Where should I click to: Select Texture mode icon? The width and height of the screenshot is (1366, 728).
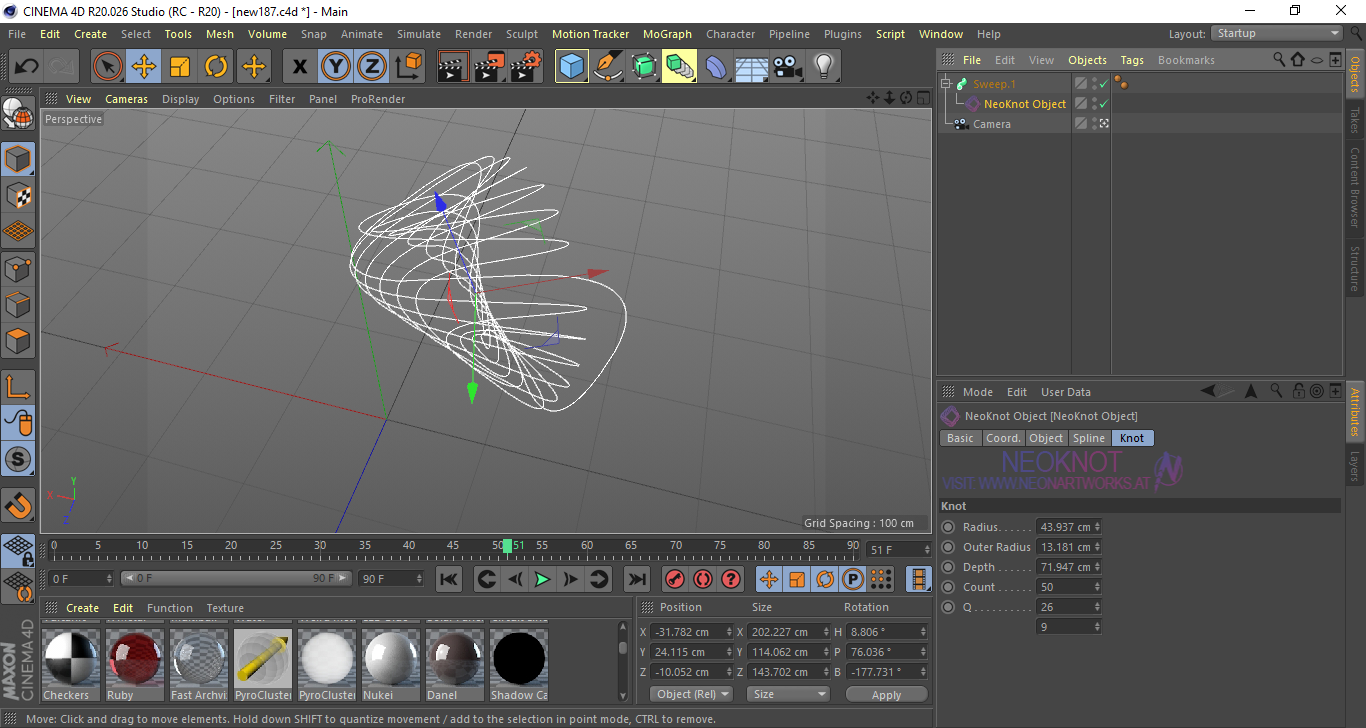18,195
